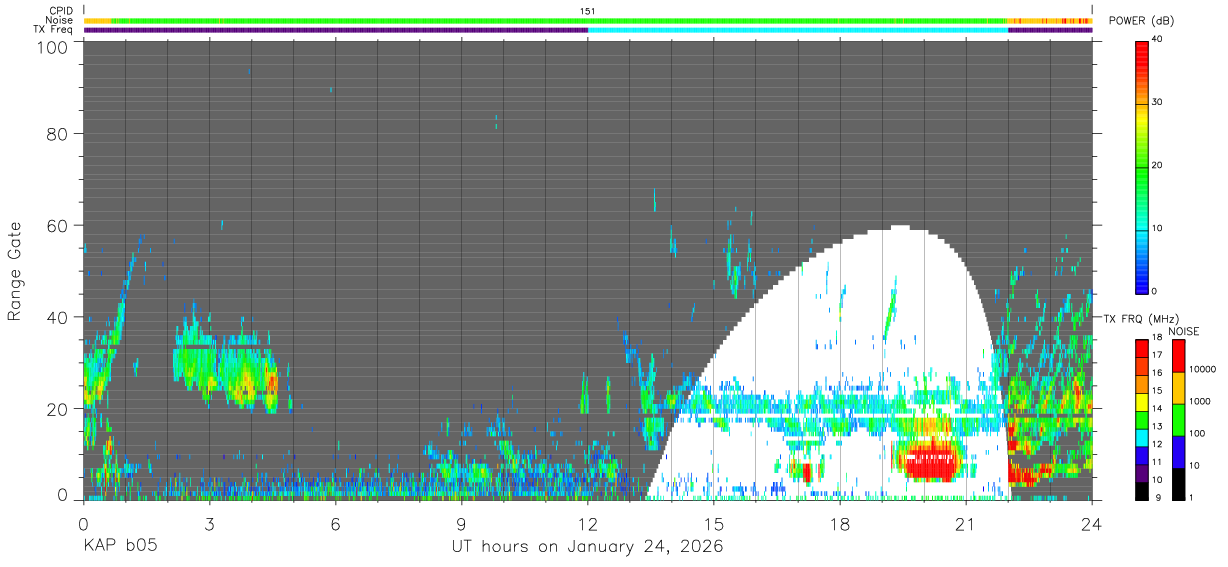The width and height of the screenshot is (1228, 567).
Task: Click 'UT hours on January 24, 2026' axis title
Action: tap(587, 547)
